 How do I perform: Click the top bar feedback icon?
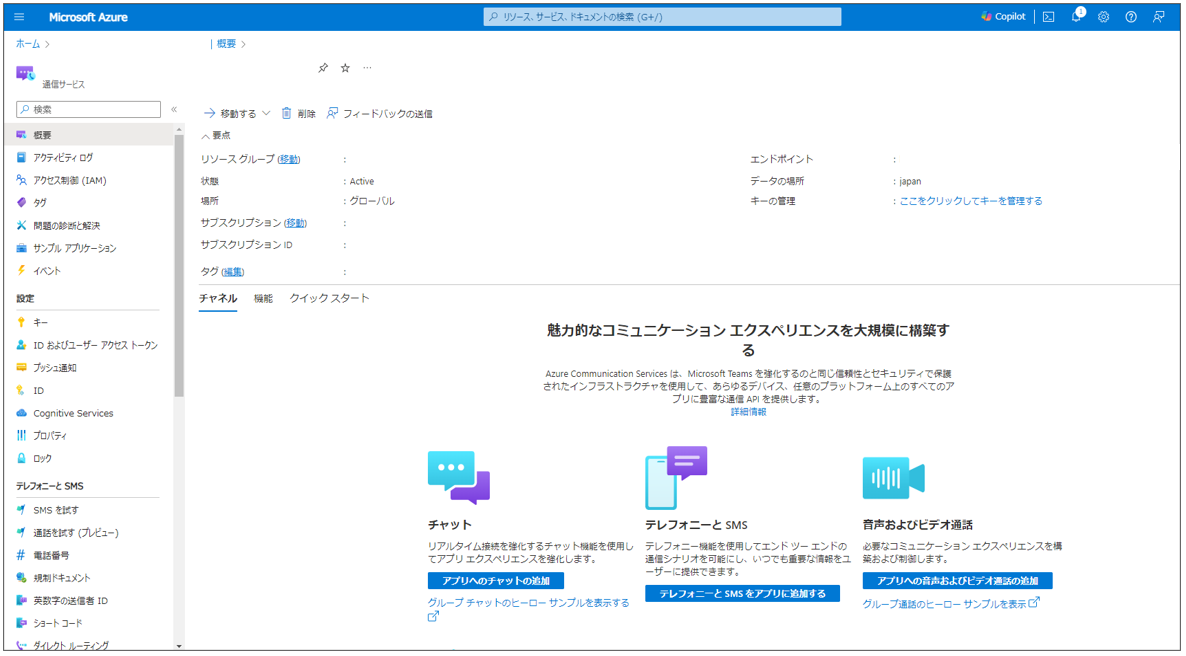(1158, 17)
